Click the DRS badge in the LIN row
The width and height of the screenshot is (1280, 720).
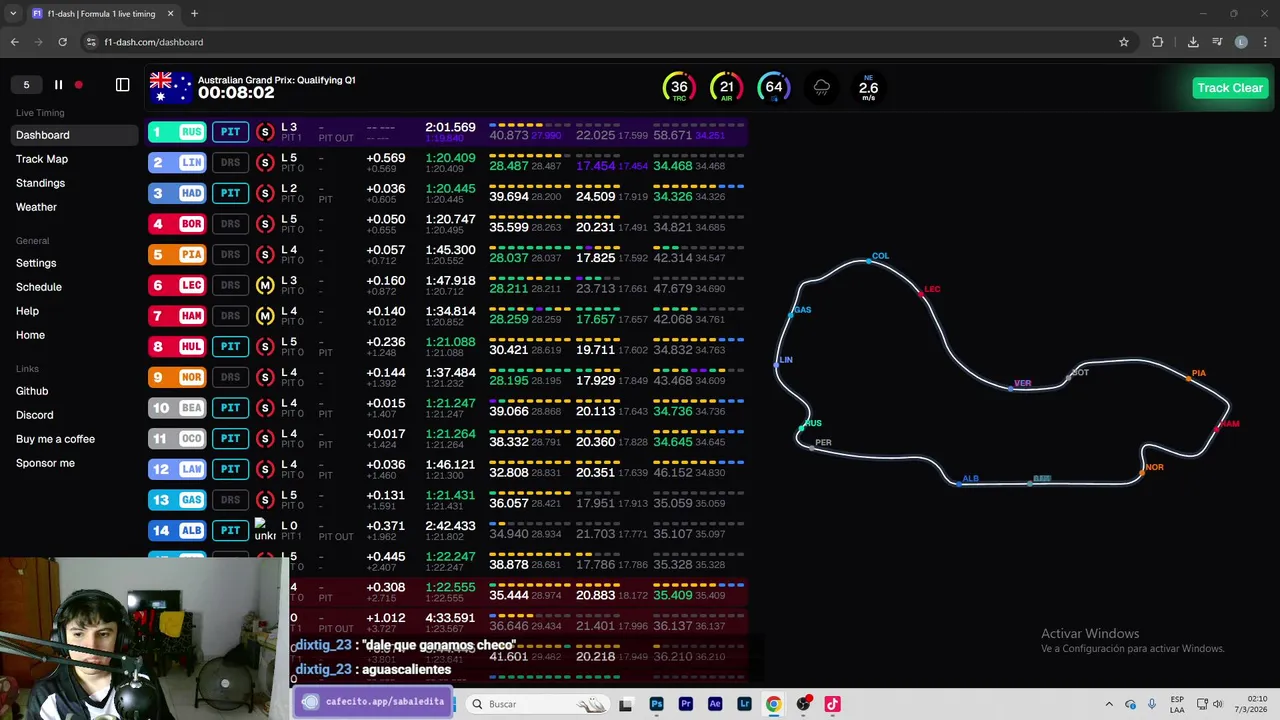coord(230,162)
